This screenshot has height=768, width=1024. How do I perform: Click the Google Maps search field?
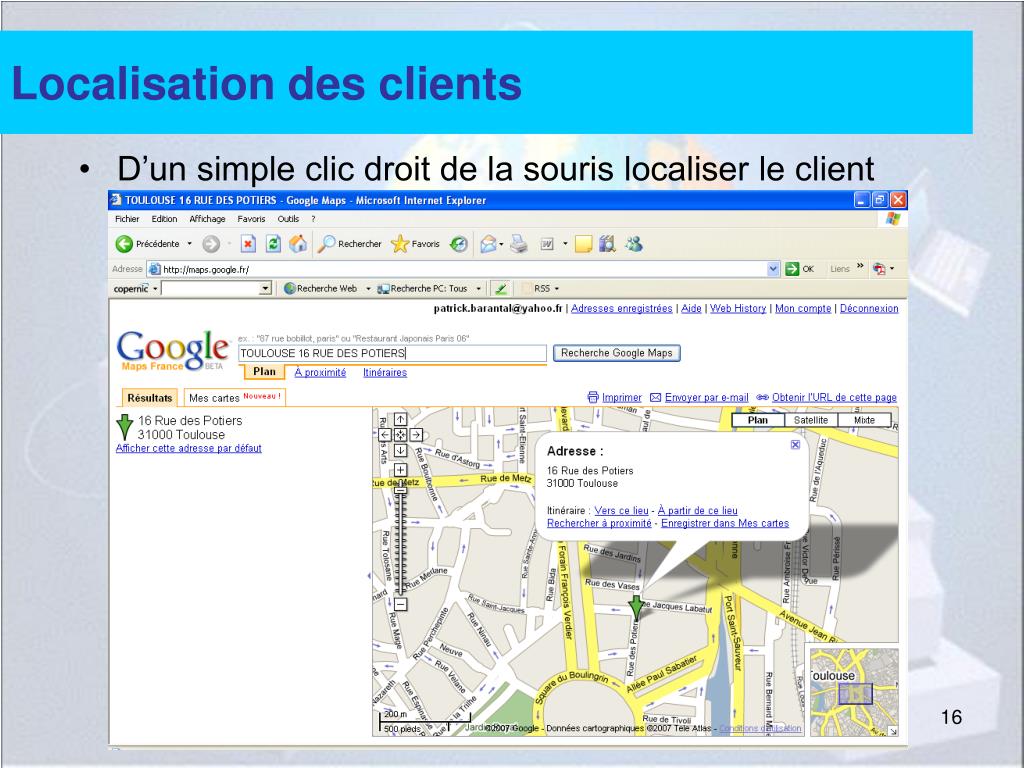click(x=392, y=353)
